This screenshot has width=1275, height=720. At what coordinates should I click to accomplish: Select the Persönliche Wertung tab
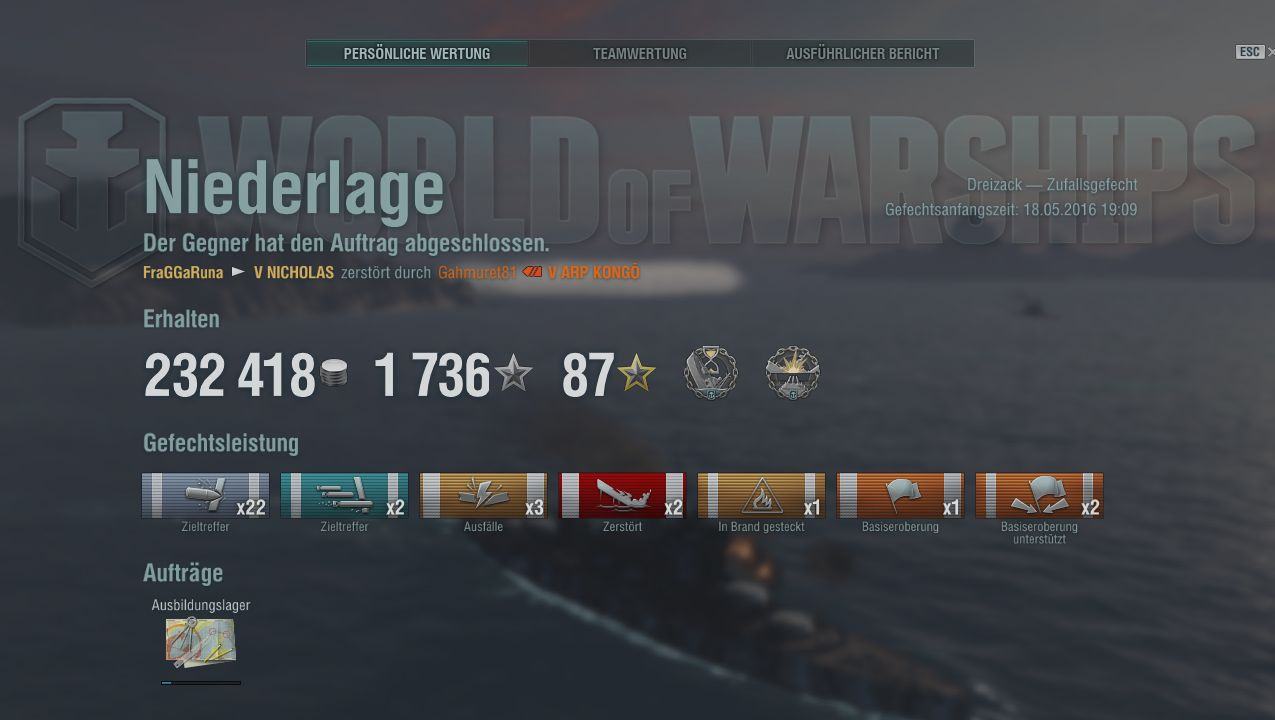click(417, 54)
